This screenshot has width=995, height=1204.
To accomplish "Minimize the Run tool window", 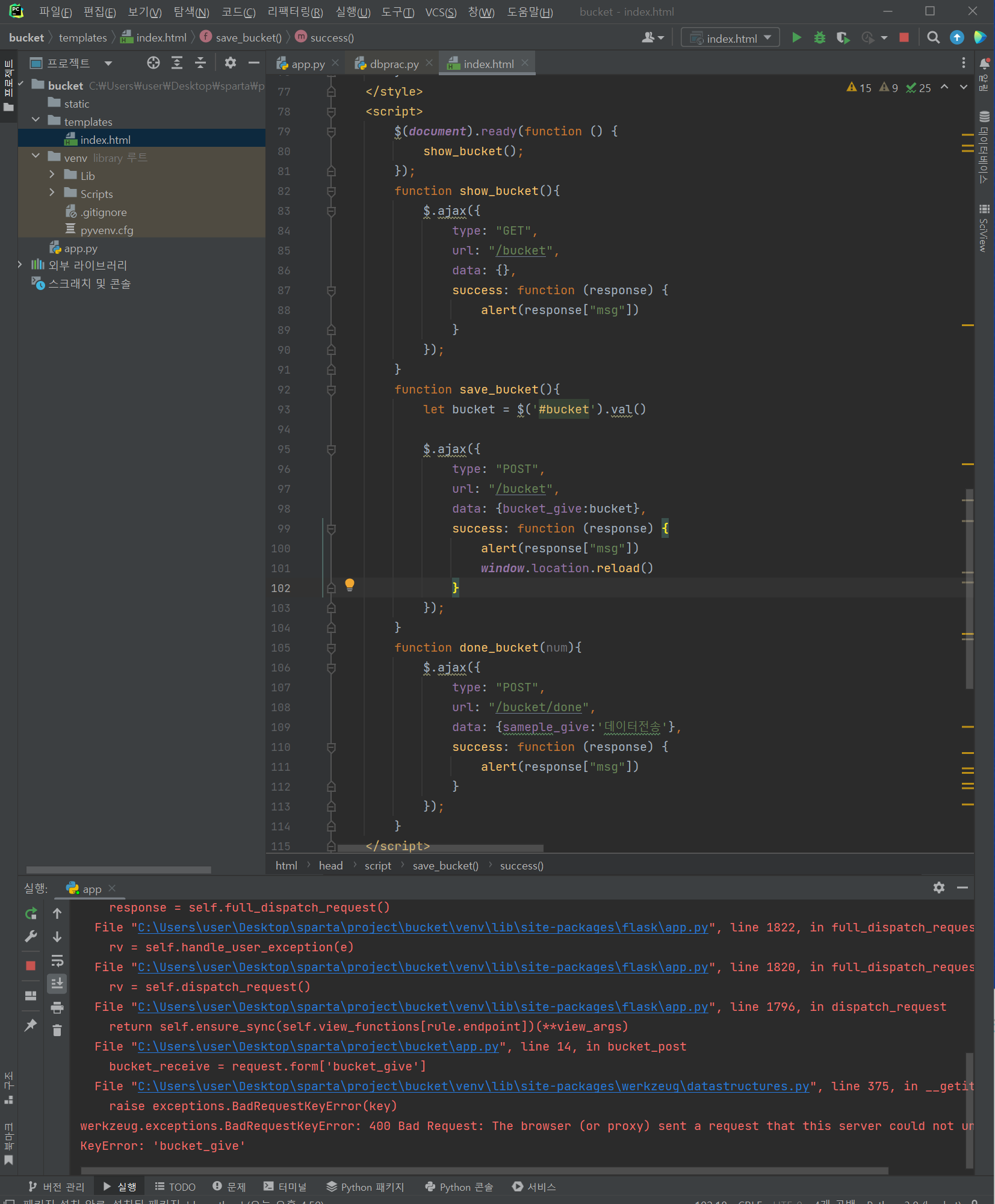I will pos(962,888).
